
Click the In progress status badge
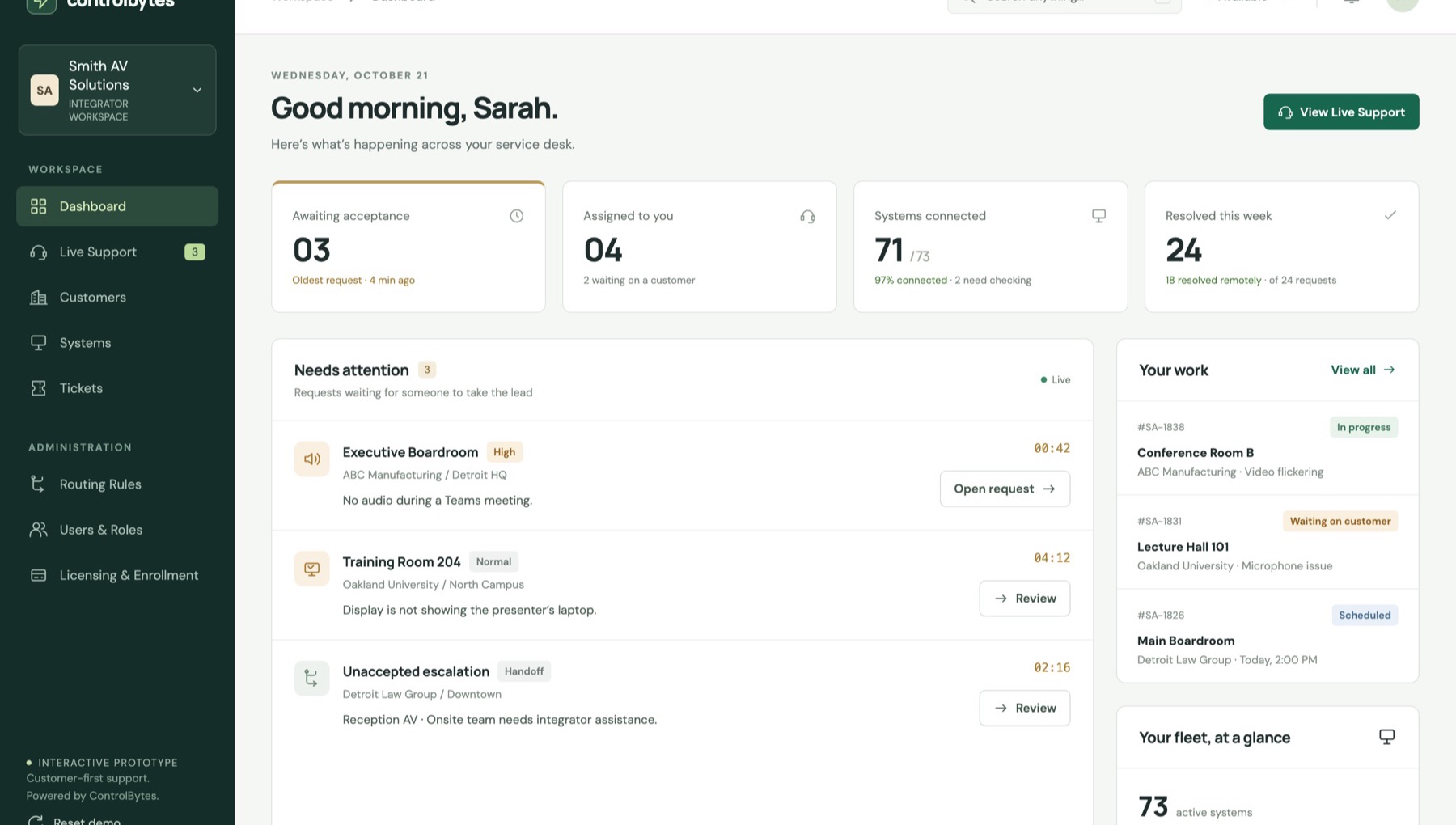1364,427
